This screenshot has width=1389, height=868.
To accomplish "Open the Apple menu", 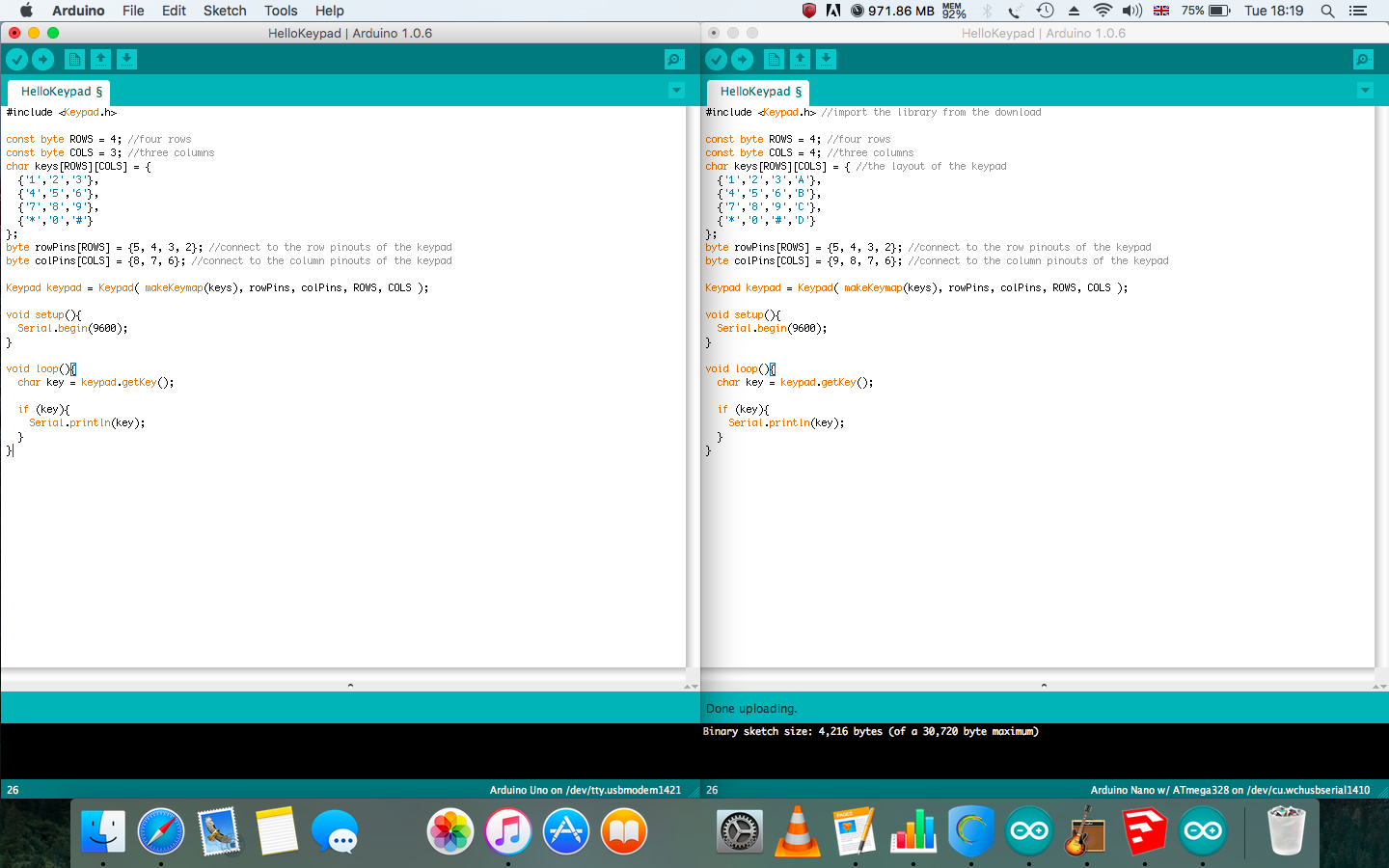I will [x=26, y=11].
